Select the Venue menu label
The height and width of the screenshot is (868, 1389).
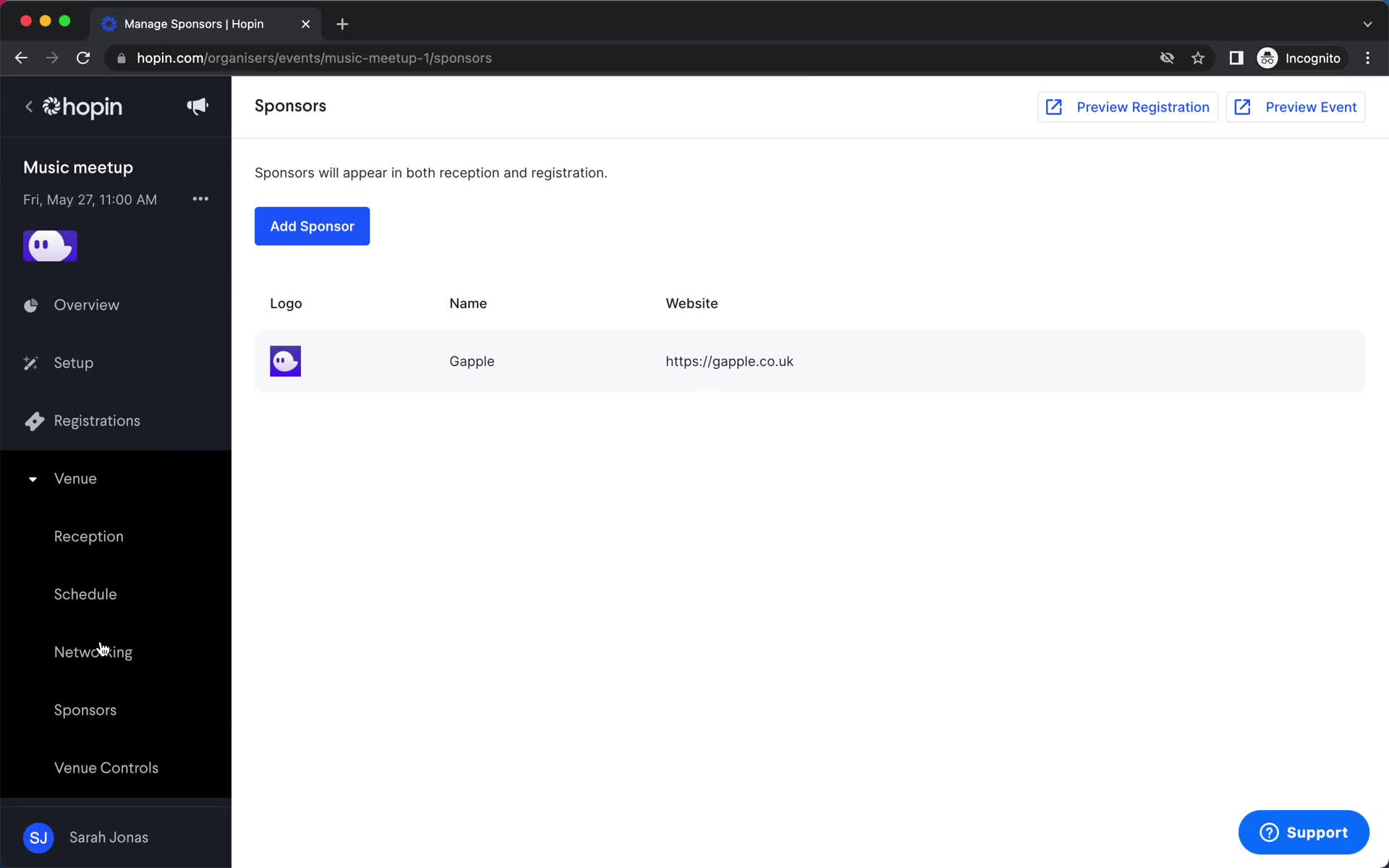(75, 479)
